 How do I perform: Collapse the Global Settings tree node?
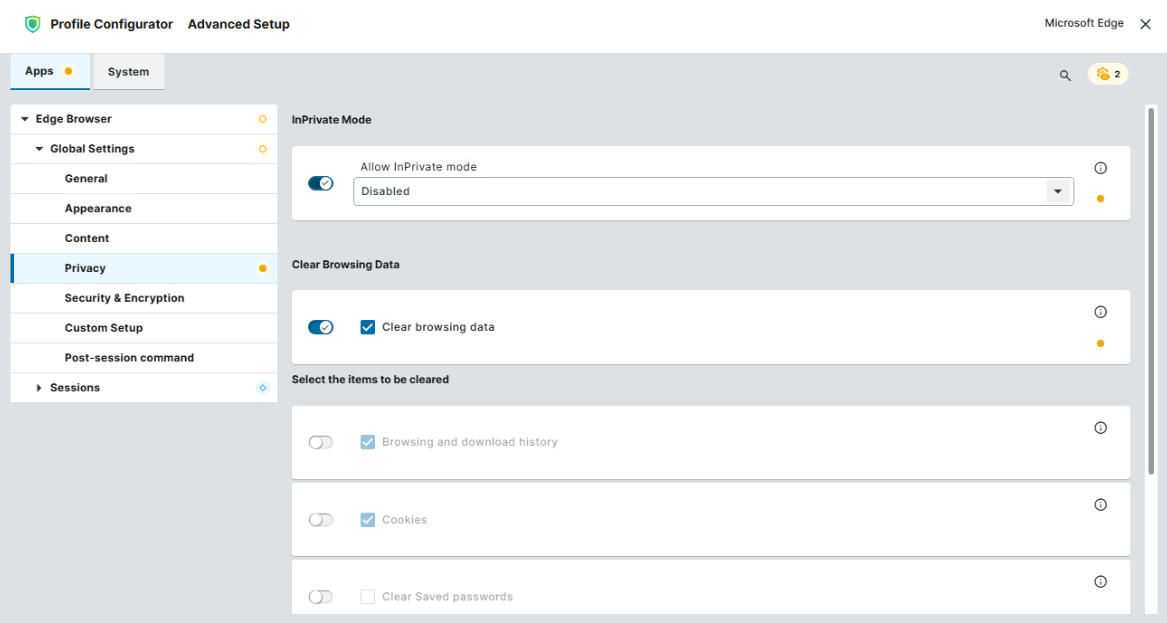39,149
